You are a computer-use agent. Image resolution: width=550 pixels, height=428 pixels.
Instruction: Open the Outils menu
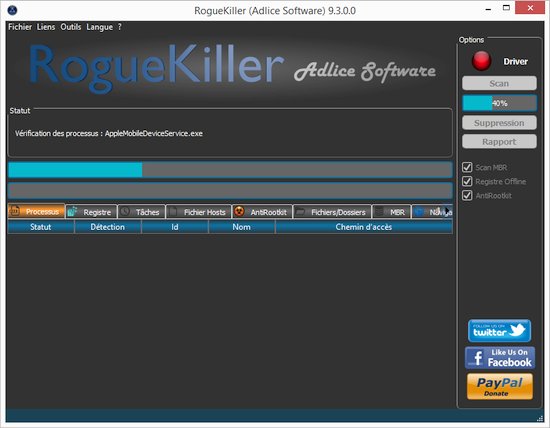(x=71, y=27)
